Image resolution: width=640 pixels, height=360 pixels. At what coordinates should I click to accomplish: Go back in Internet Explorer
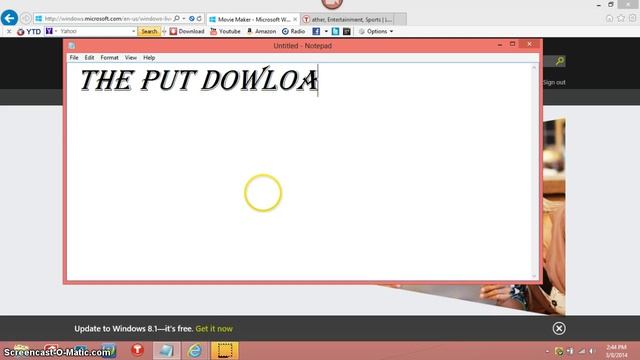tap(9, 18)
